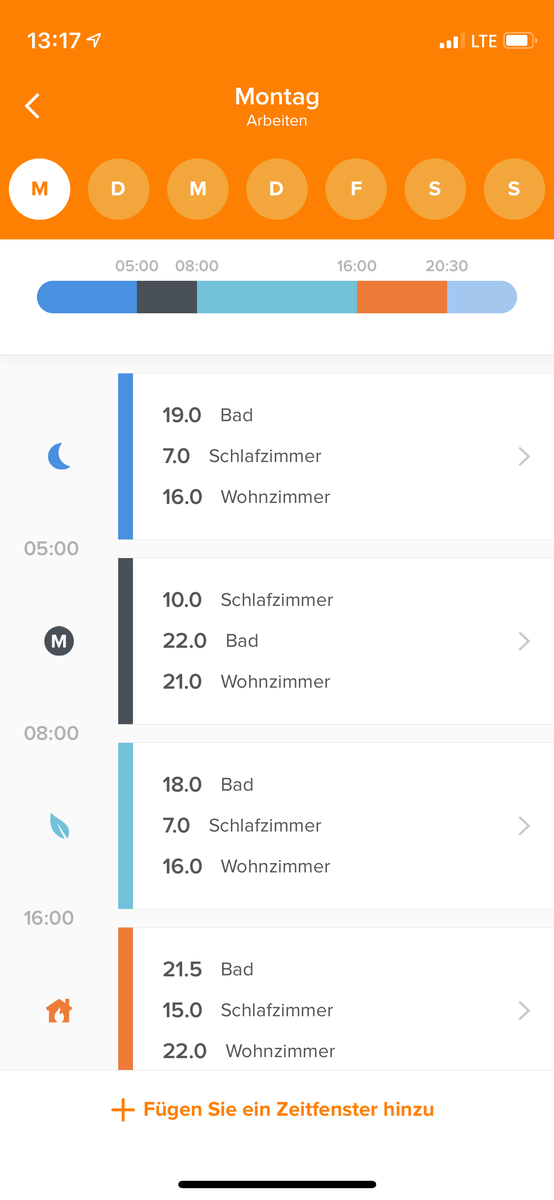Switch to the second M (Mittwoch) day
Screen dimensions: 554x1200
198,189
